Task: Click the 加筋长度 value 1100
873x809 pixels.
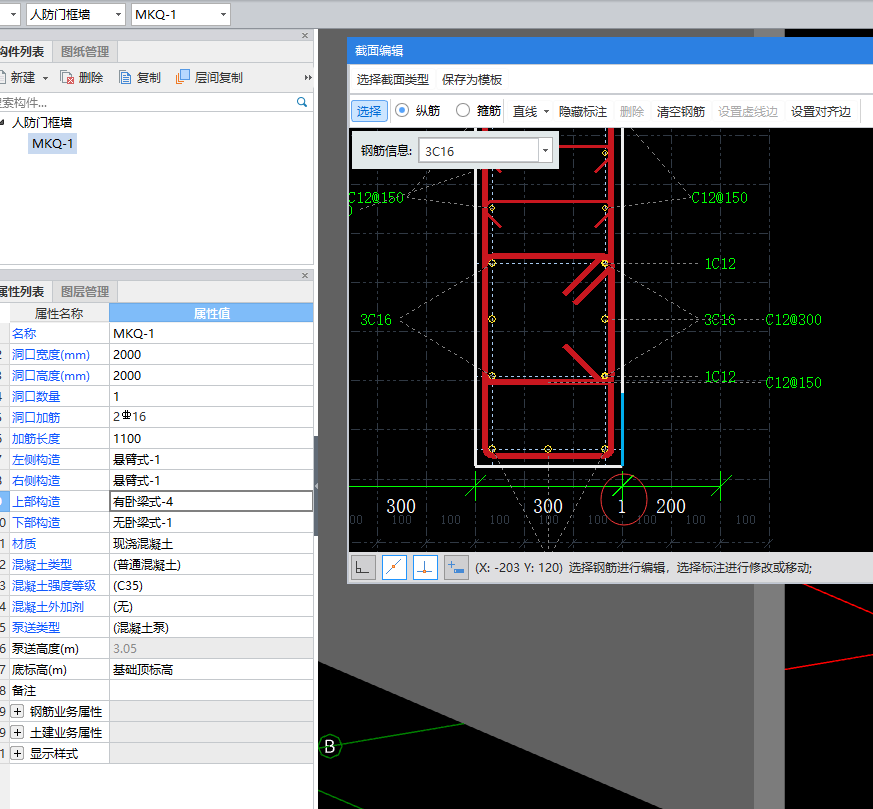Action: click(211, 438)
